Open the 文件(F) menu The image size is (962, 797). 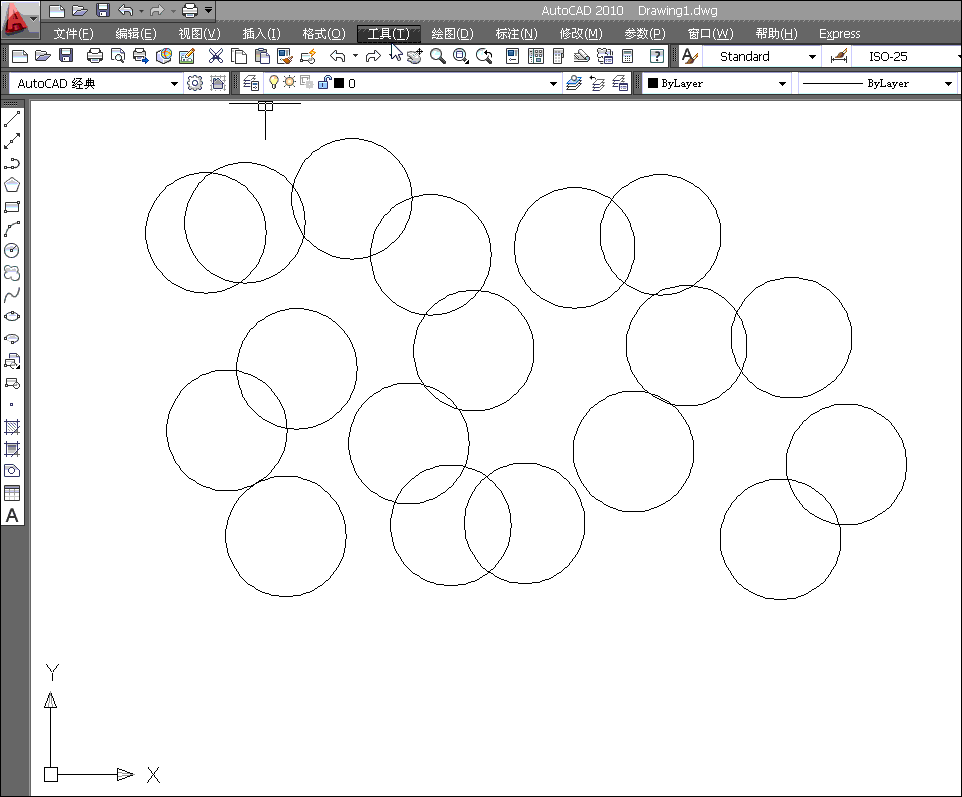74,34
